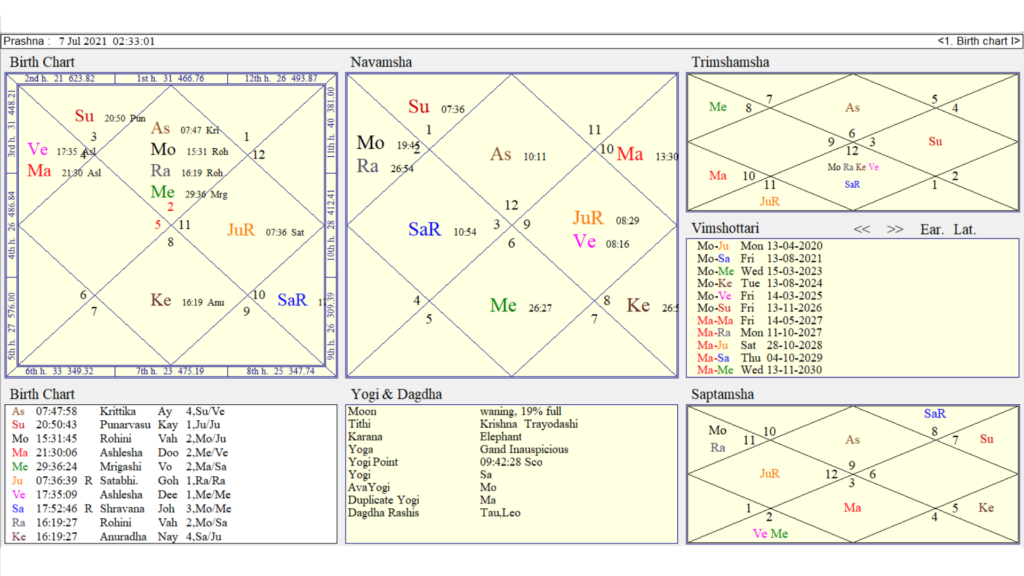Screen dimensions: 1024x576
Task: Click the Ju row showing Satabhi.
Action: click(119, 481)
